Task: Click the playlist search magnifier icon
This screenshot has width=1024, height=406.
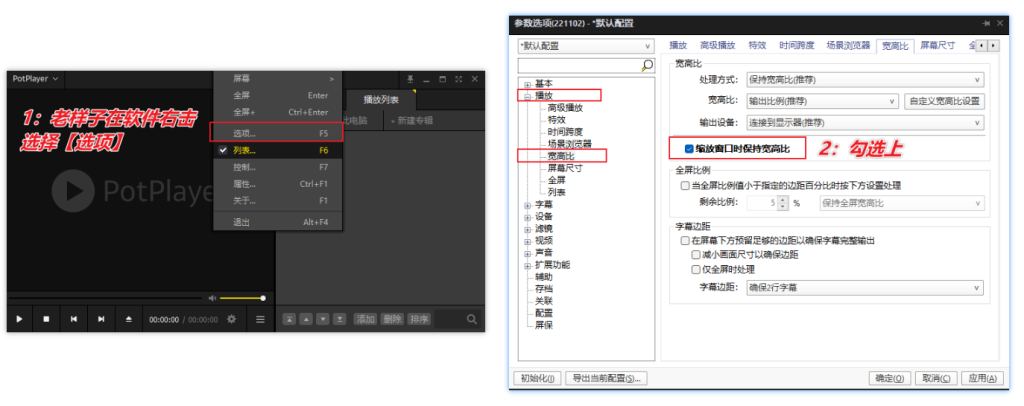Action: tap(472, 319)
